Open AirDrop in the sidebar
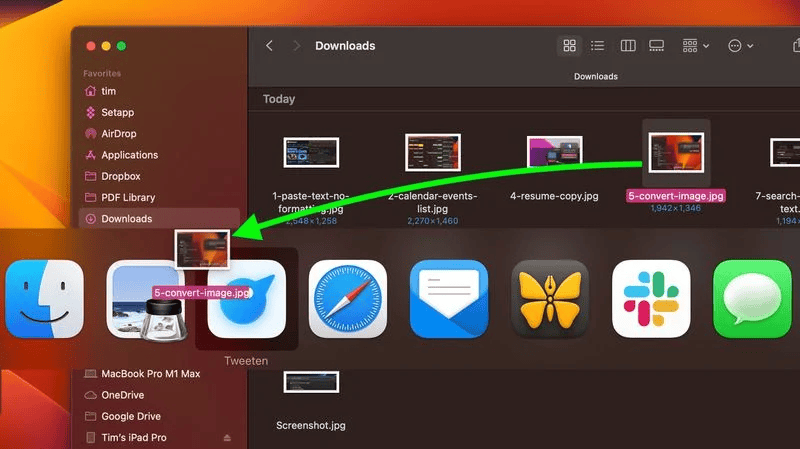 (119, 134)
